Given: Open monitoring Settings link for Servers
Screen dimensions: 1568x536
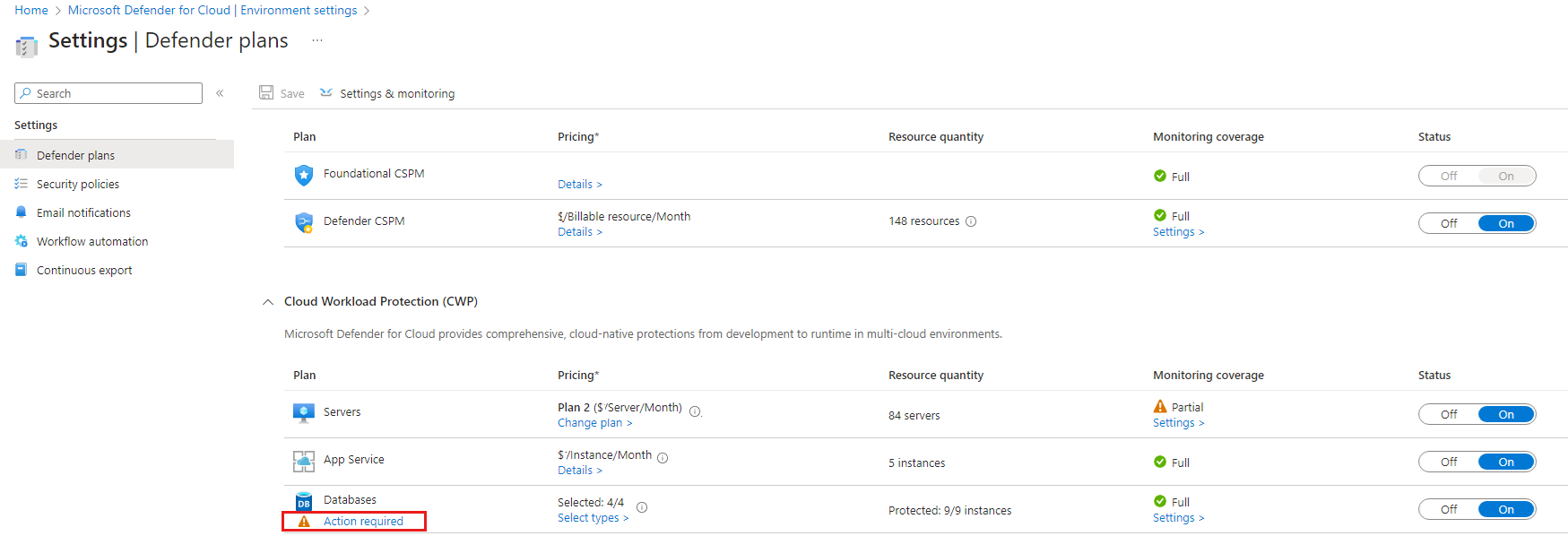Looking at the screenshot, I should click(1179, 422).
